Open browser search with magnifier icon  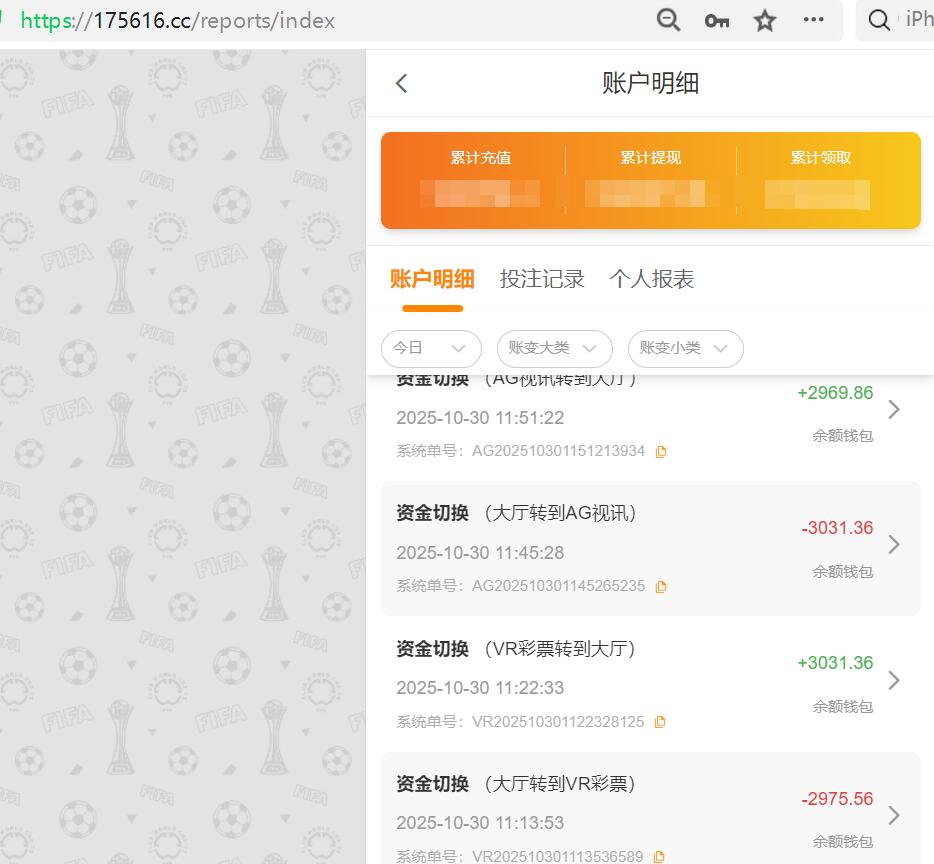[x=877, y=19]
